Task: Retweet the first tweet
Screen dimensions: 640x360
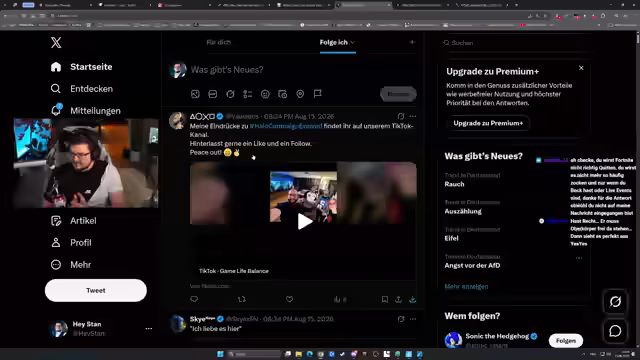Action: click(x=242, y=299)
